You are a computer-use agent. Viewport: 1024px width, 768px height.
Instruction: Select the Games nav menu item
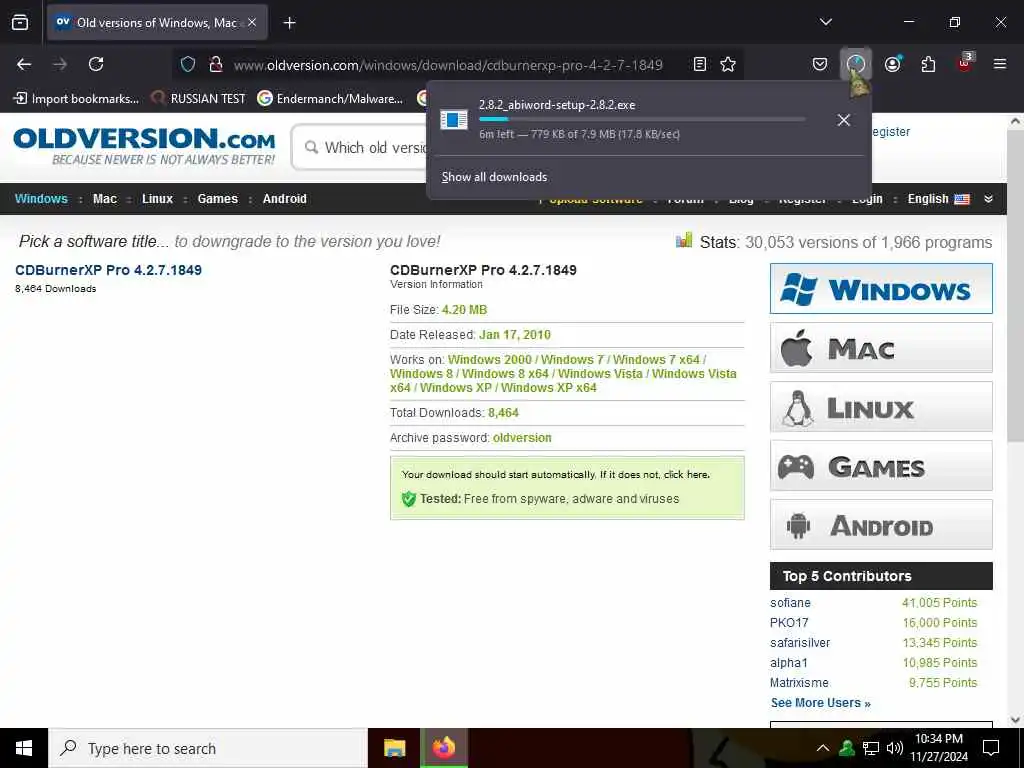(x=217, y=199)
